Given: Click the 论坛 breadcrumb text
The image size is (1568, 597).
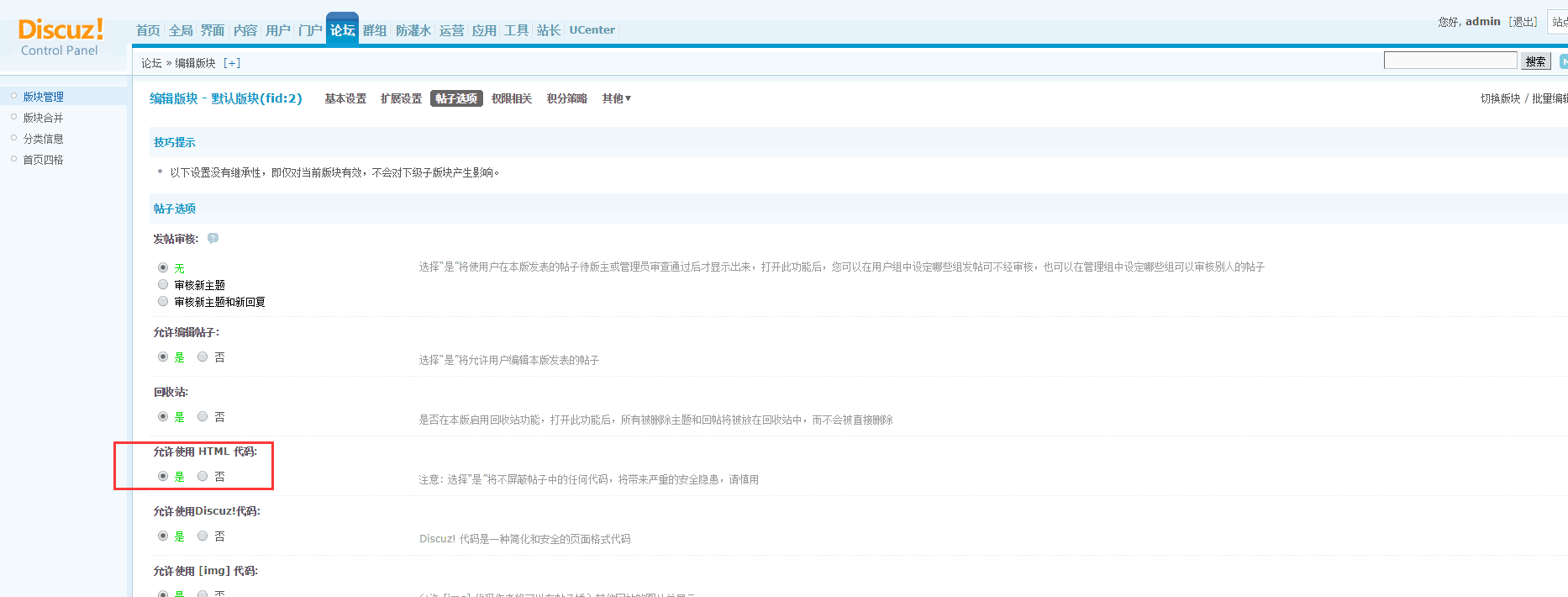Looking at the screenshot, I should 151,63.
